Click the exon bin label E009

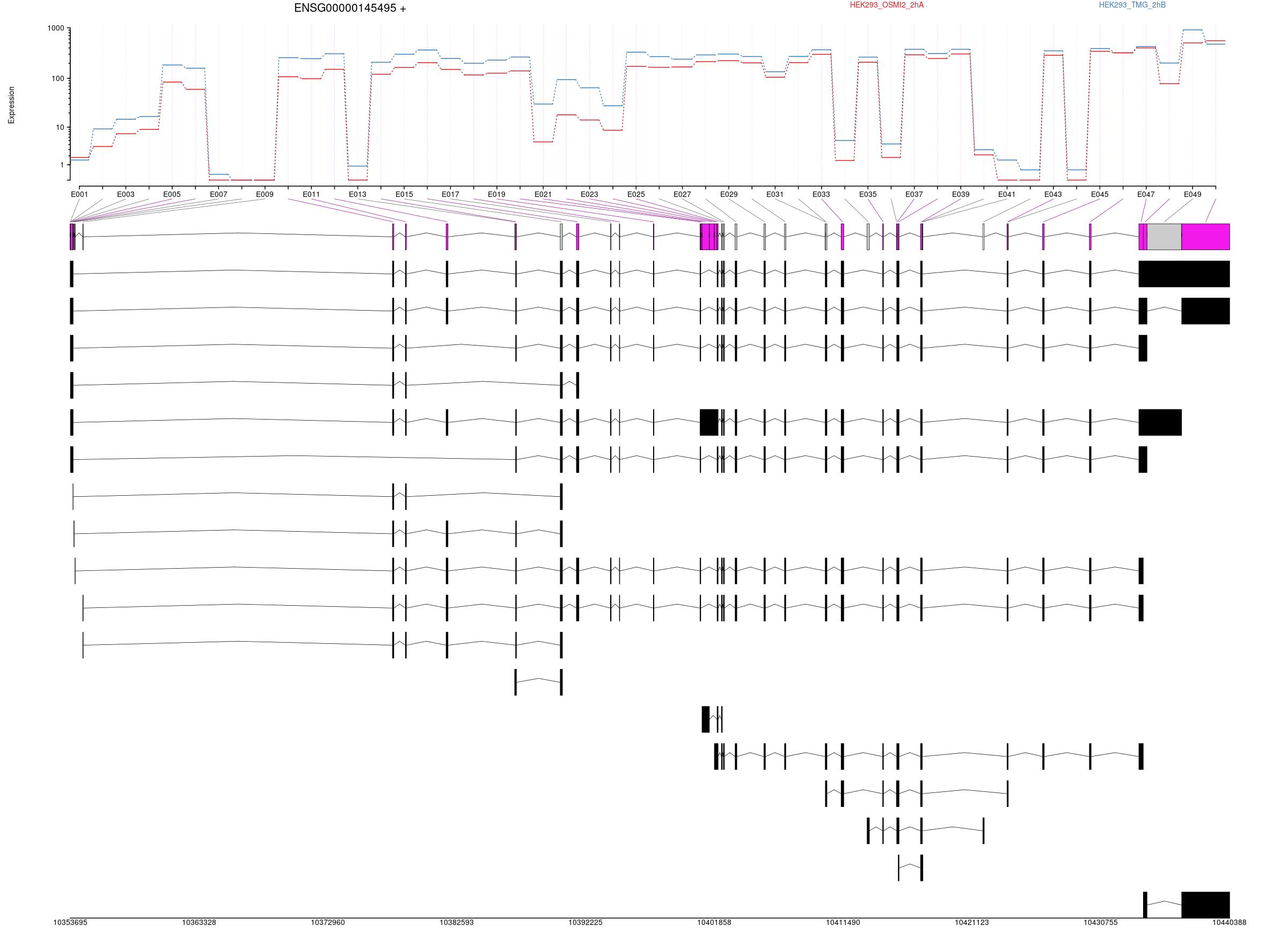click(265, 194)
